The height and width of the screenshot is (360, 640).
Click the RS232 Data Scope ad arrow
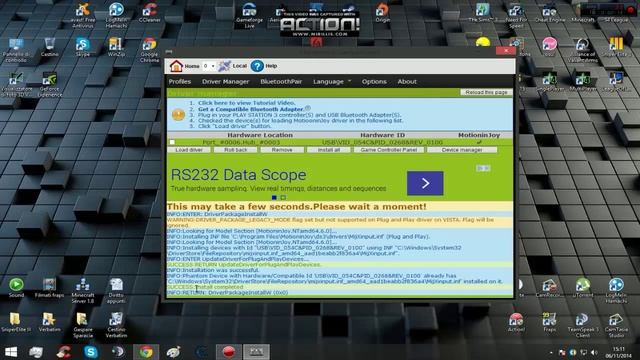425,183
